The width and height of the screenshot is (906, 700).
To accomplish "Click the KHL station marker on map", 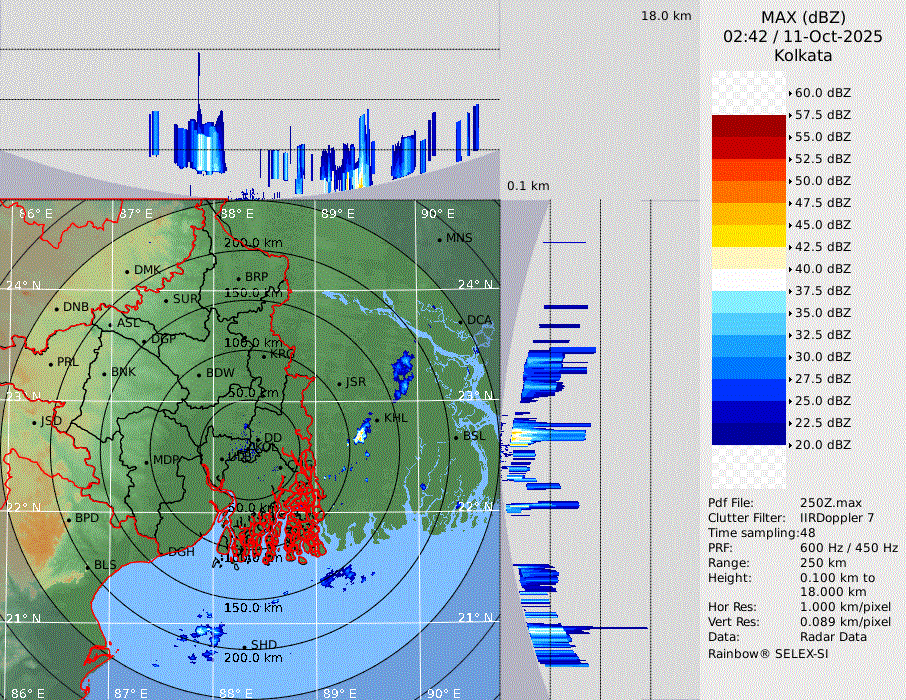I will click(x=377, y=418).
